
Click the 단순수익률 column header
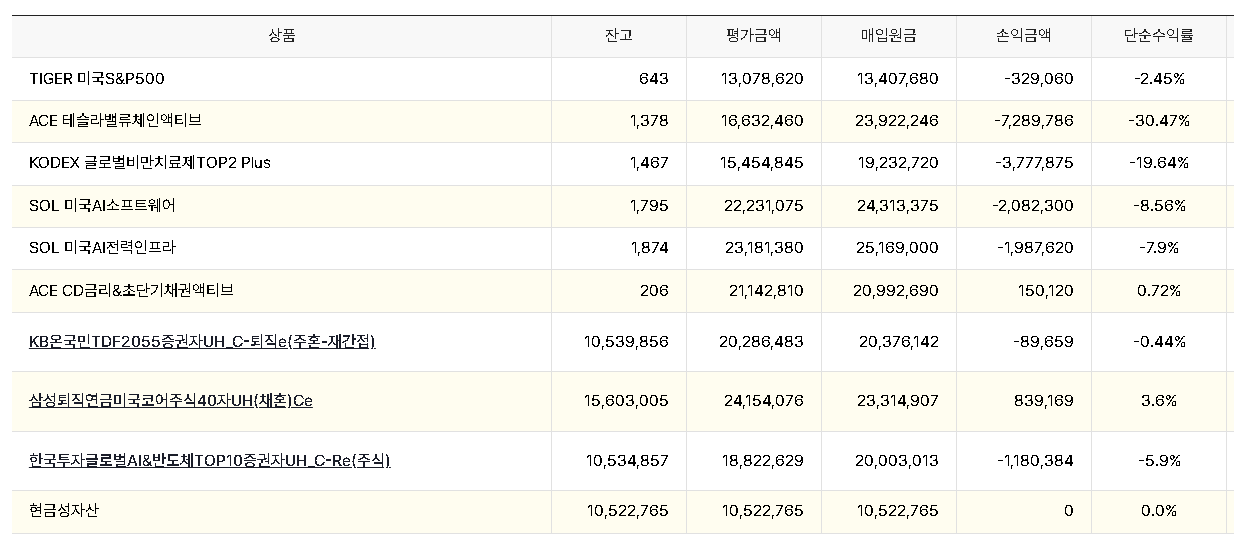pyautogui.click(x=1158, y=36)
